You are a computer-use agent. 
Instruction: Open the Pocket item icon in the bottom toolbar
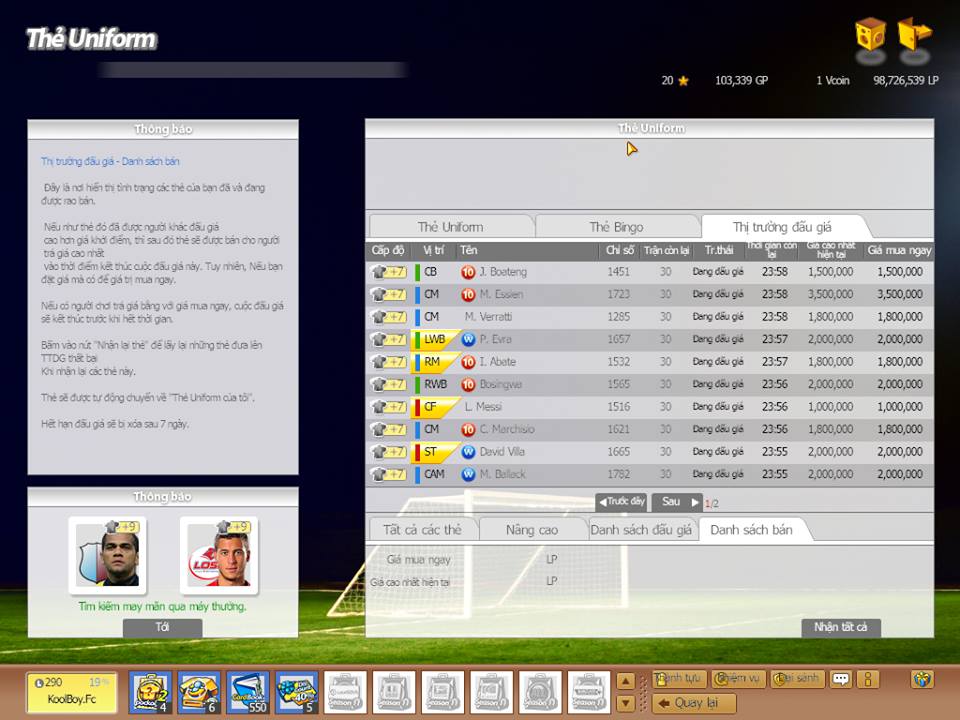pyautogui.click(x=152, y=692)
